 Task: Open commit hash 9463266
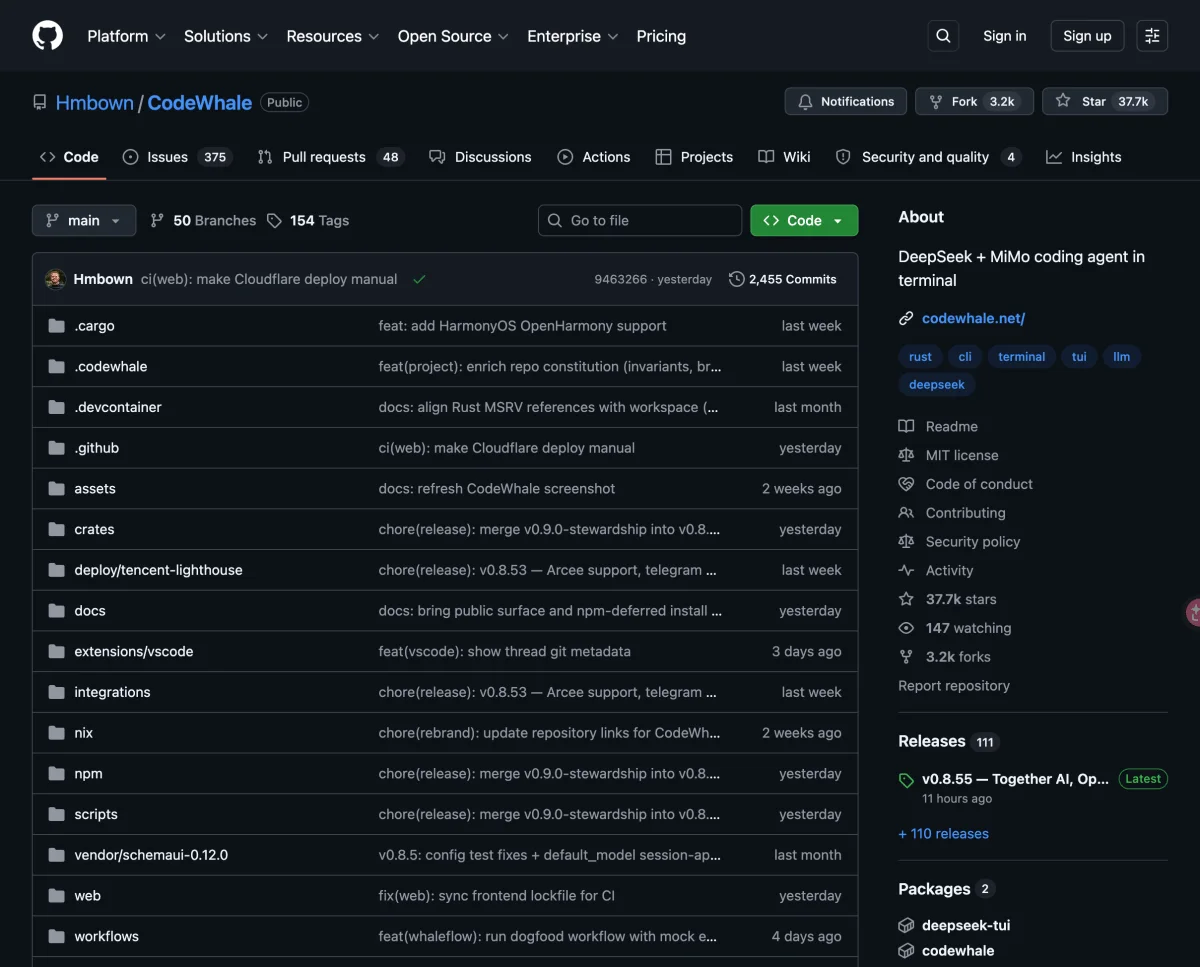coord(620,279)
